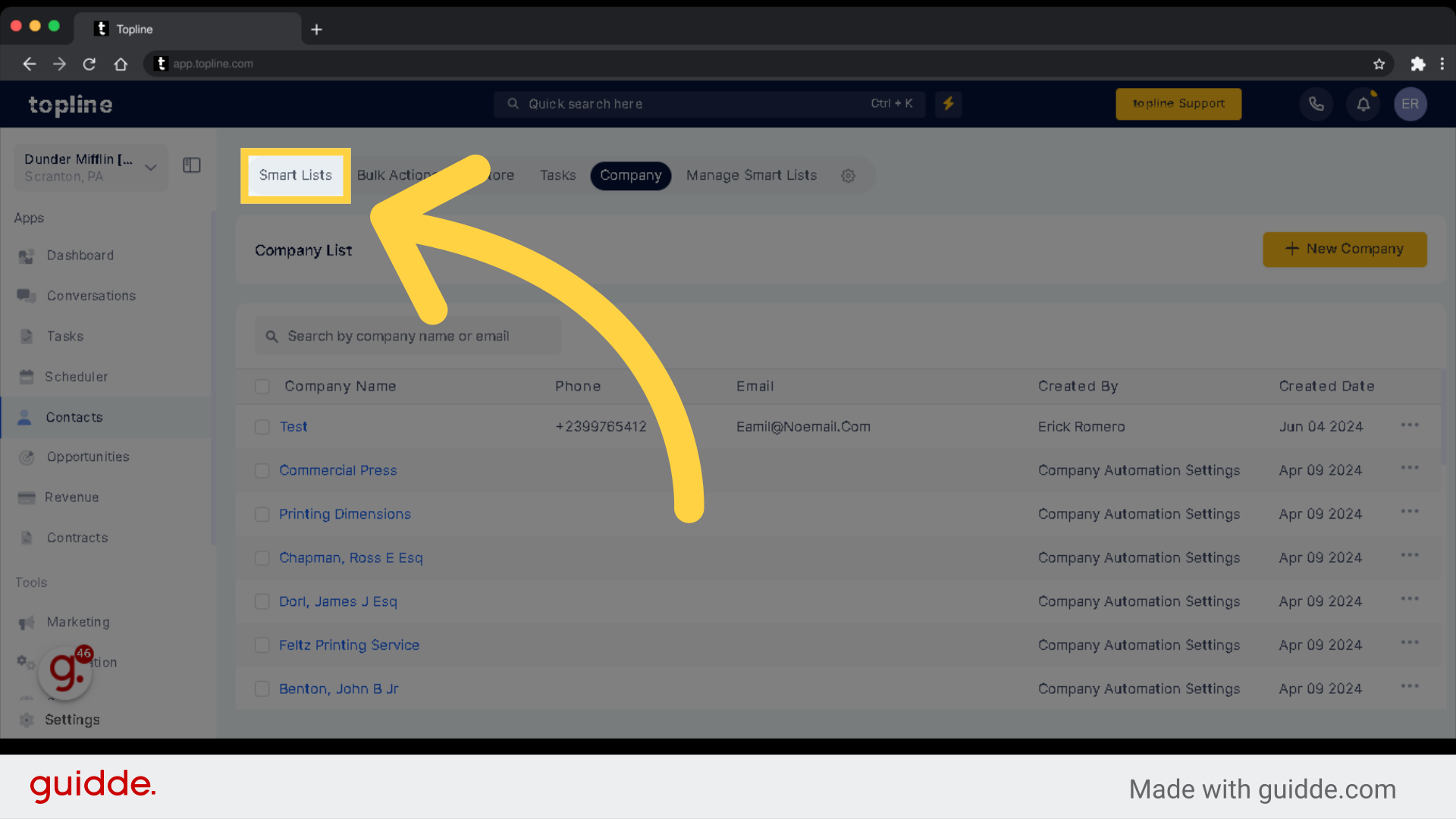Check the box for Dorl, James J Esq

click(x=262, y=602)
